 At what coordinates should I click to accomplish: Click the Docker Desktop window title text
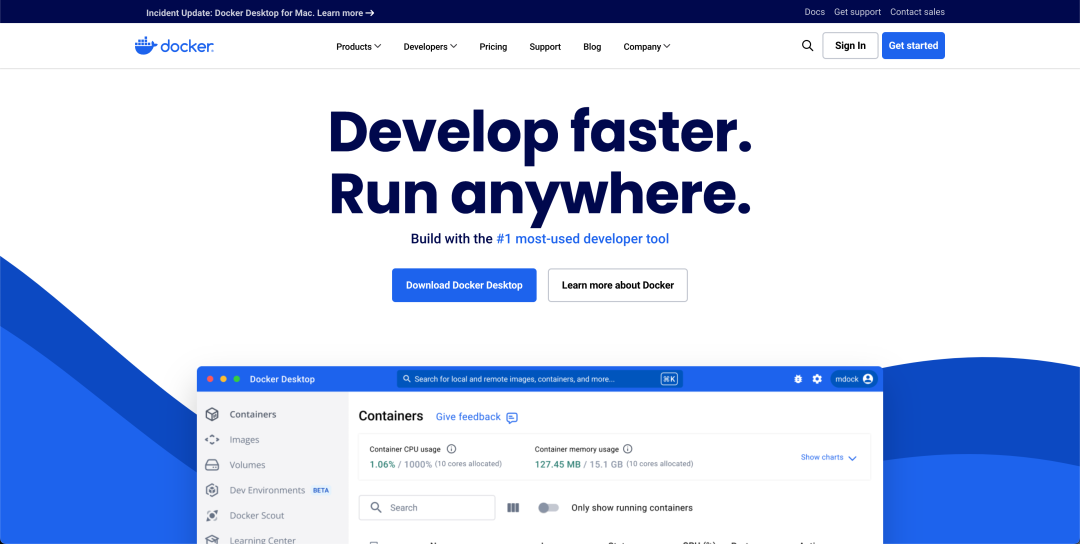pyautogui.click(x=282, y=379)
